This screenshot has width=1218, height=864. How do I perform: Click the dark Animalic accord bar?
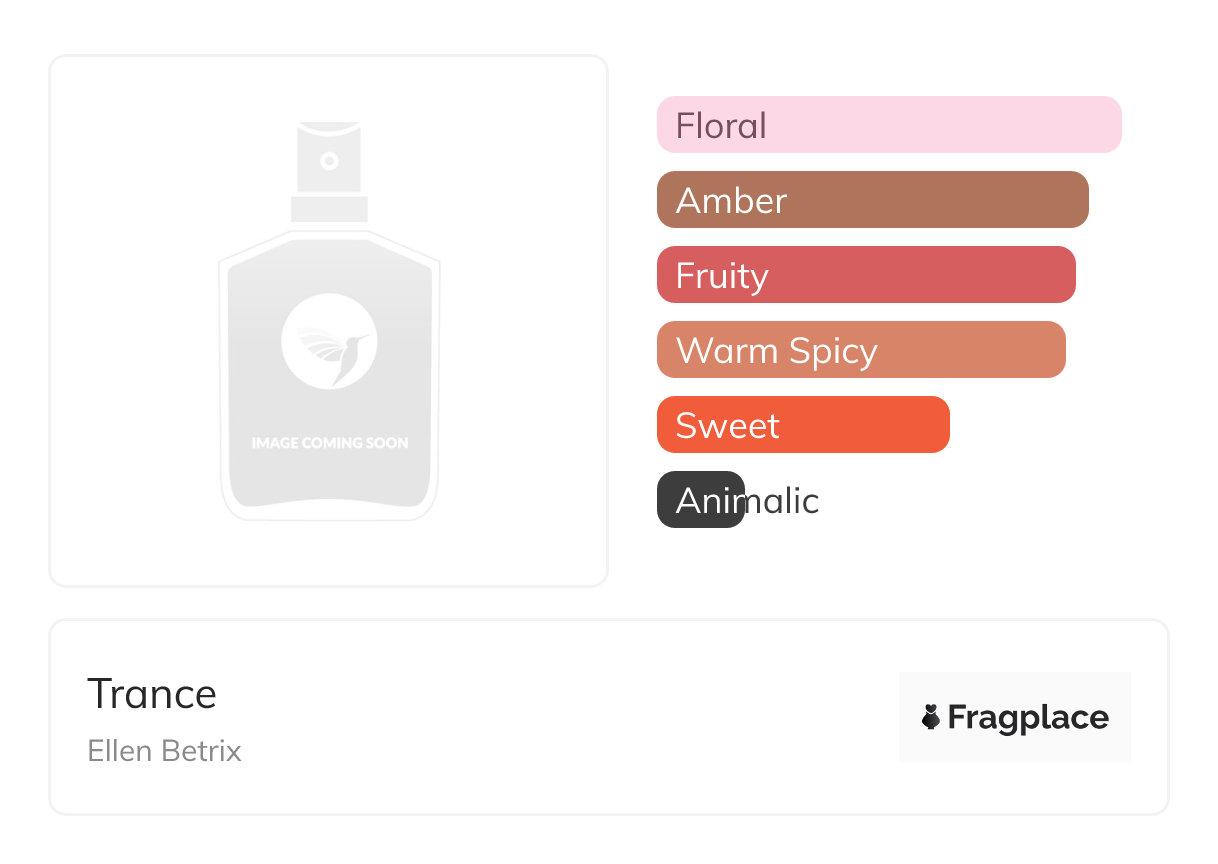[x=701, y=500]
